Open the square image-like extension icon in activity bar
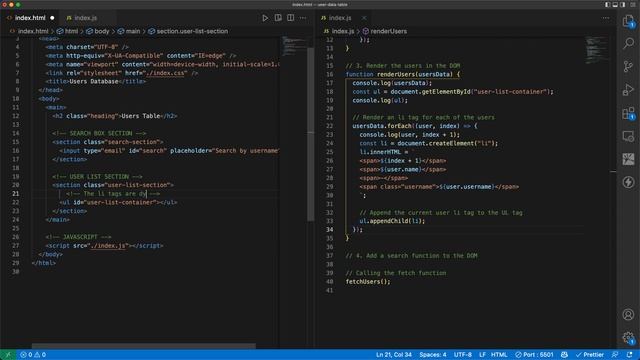 click(629, 159)
